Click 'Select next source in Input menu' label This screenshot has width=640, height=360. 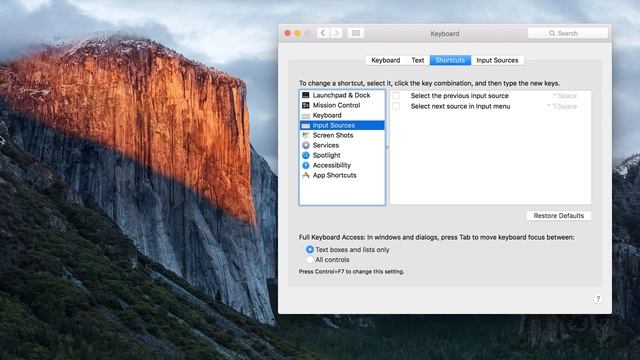460,106
